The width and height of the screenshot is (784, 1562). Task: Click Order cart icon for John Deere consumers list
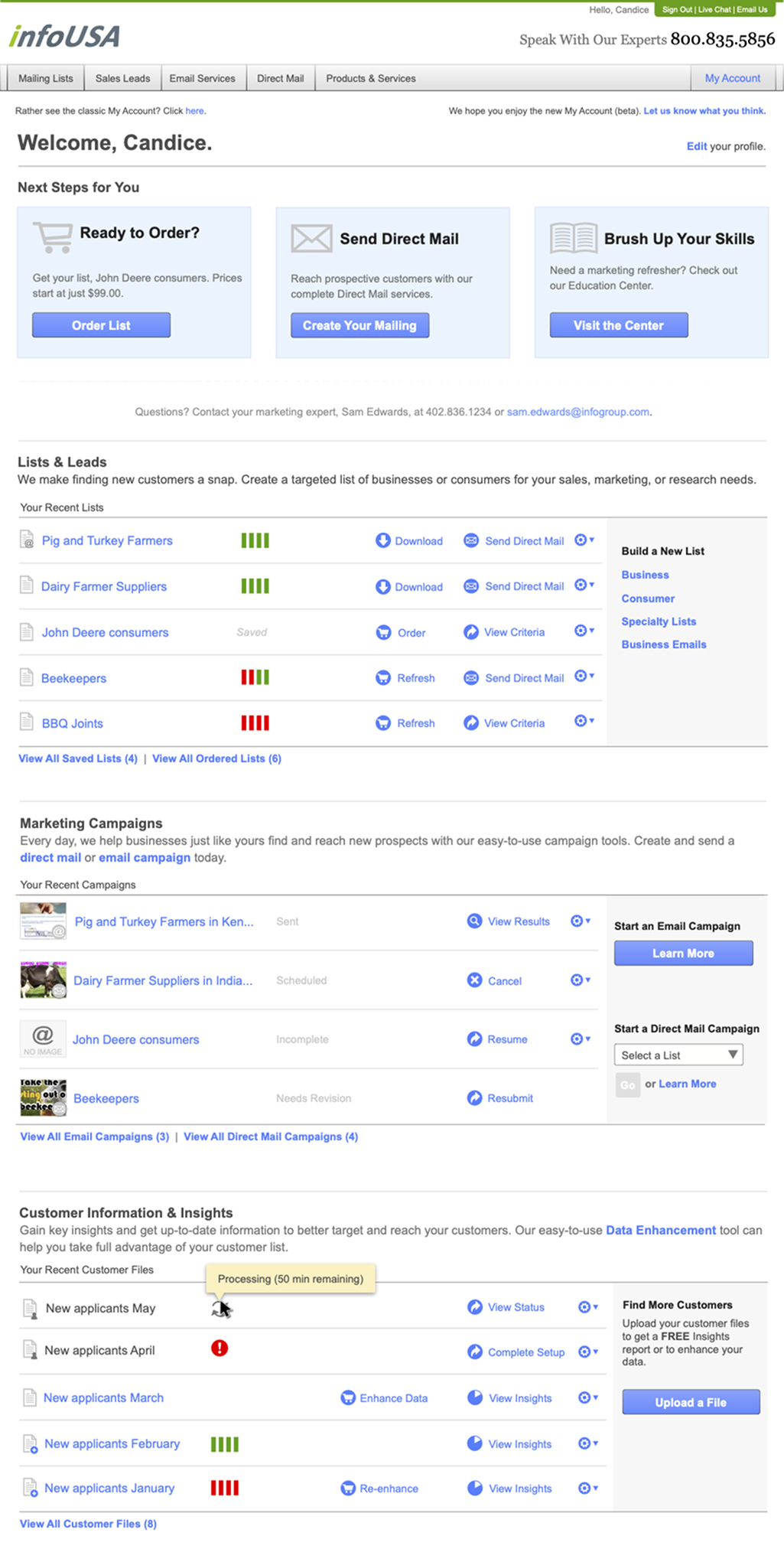383,632
